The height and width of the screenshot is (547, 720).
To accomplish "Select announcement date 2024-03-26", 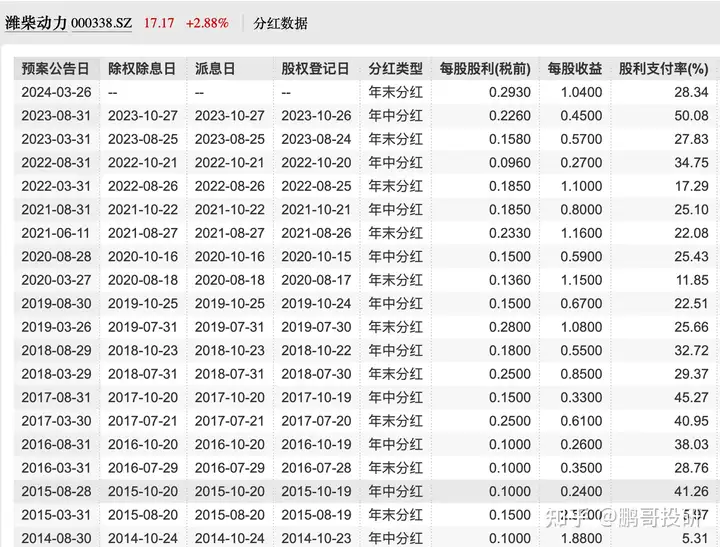I will coord(56,92).
